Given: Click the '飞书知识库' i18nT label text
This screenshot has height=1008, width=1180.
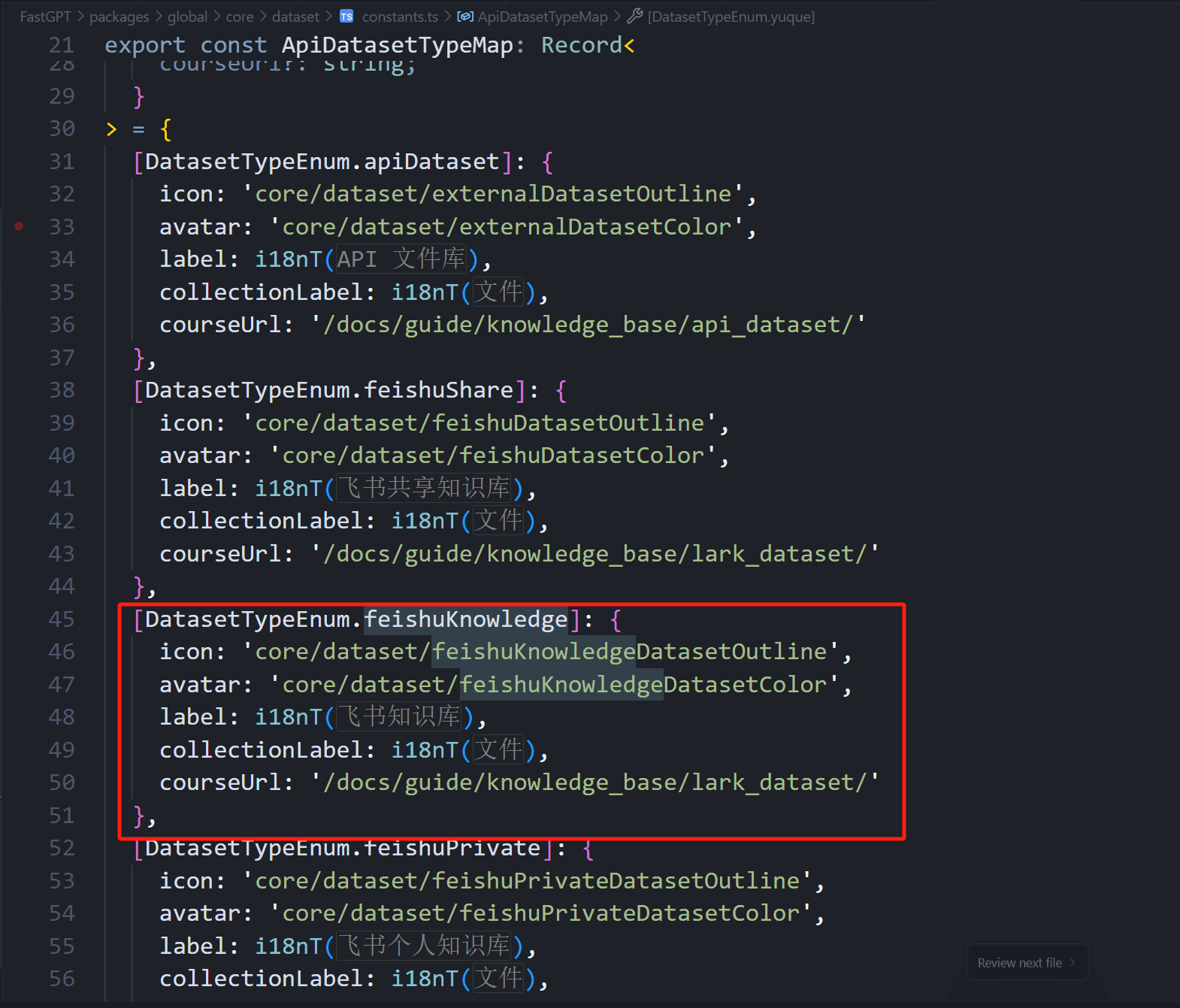Looking at the screenshot, I should pyautogui.click(x=398, y=717).
